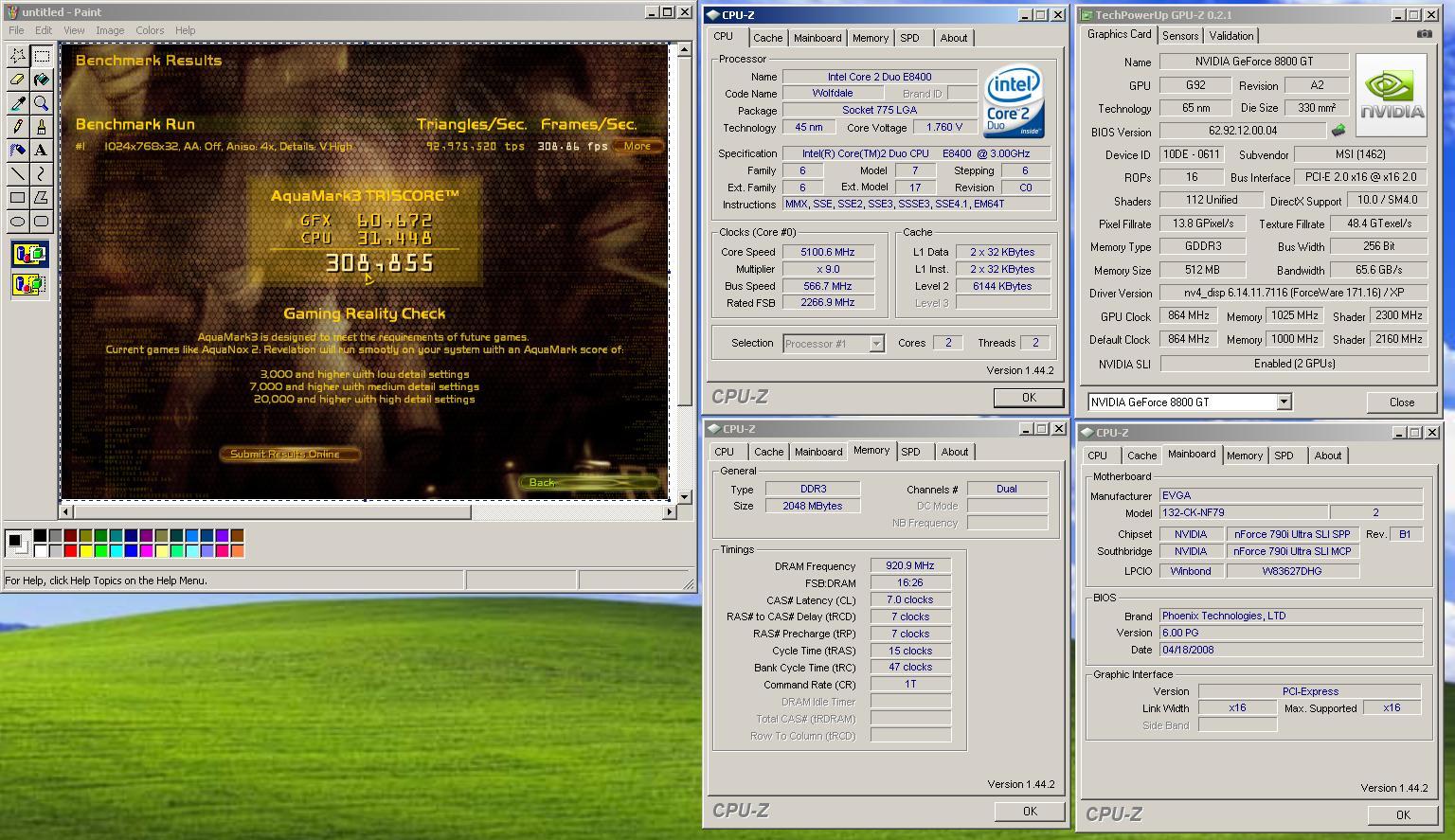Image resolution: width=1455 pixels, height=840 pixels.
Task: Click OK in the CPU-Z Memory timings window
Action: tap(1030, 812)
